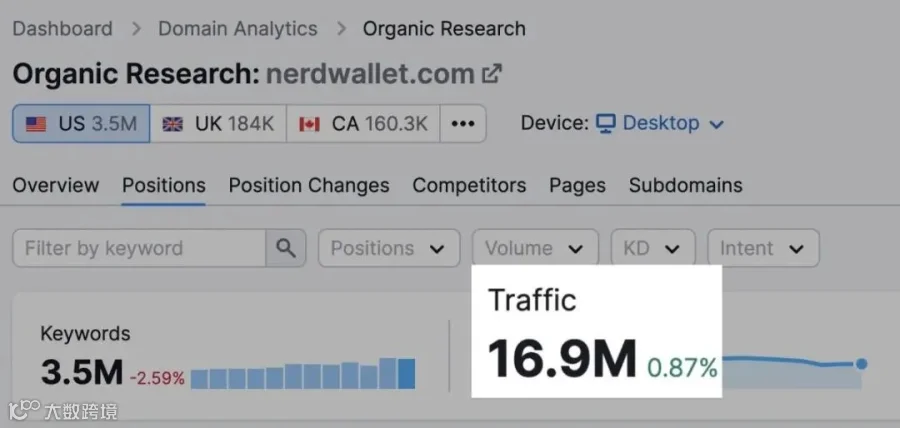Switch to the Competitors tab

click(469, 185)
